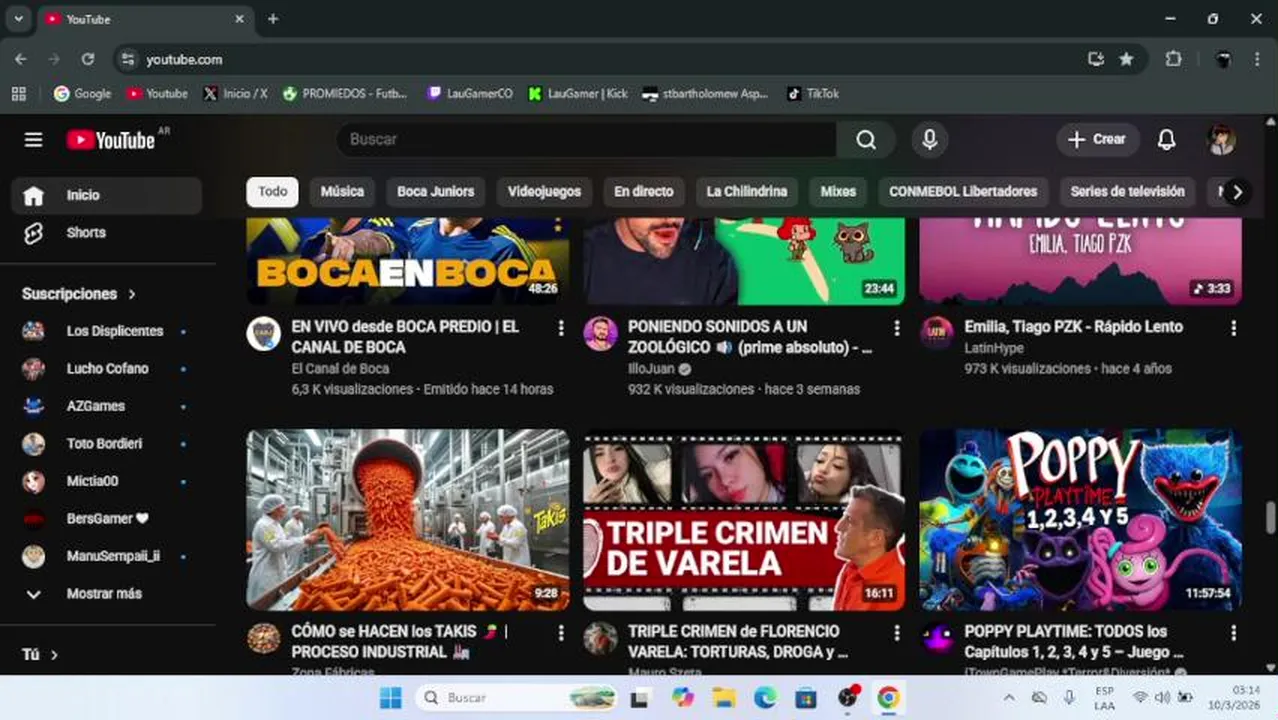Screen dimensions: 1278x720
Task: Select the En directo filter chip
Action: pos(644,192)
